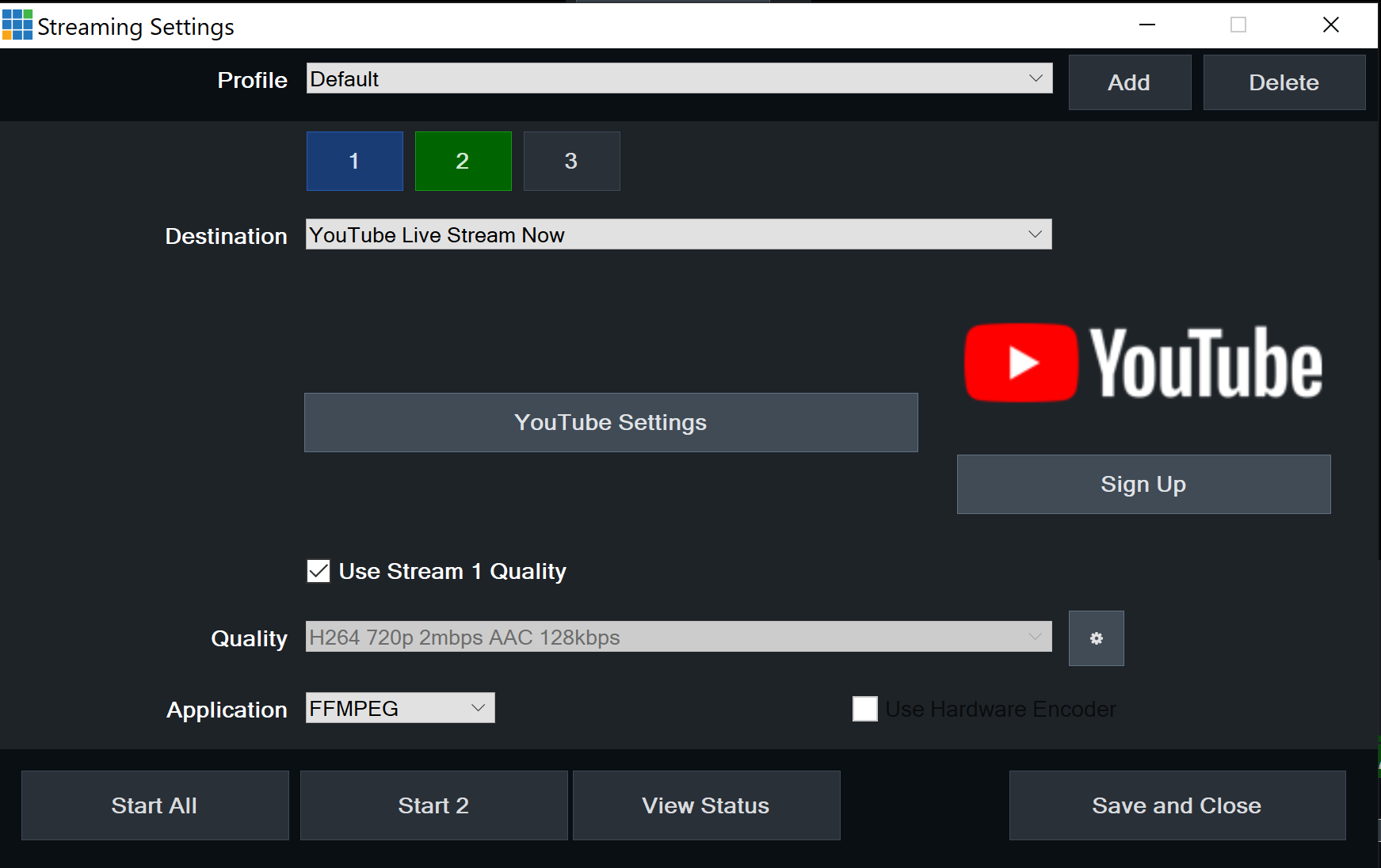Click the Quality label text
Screen dimensions: 1381x868
249,638
